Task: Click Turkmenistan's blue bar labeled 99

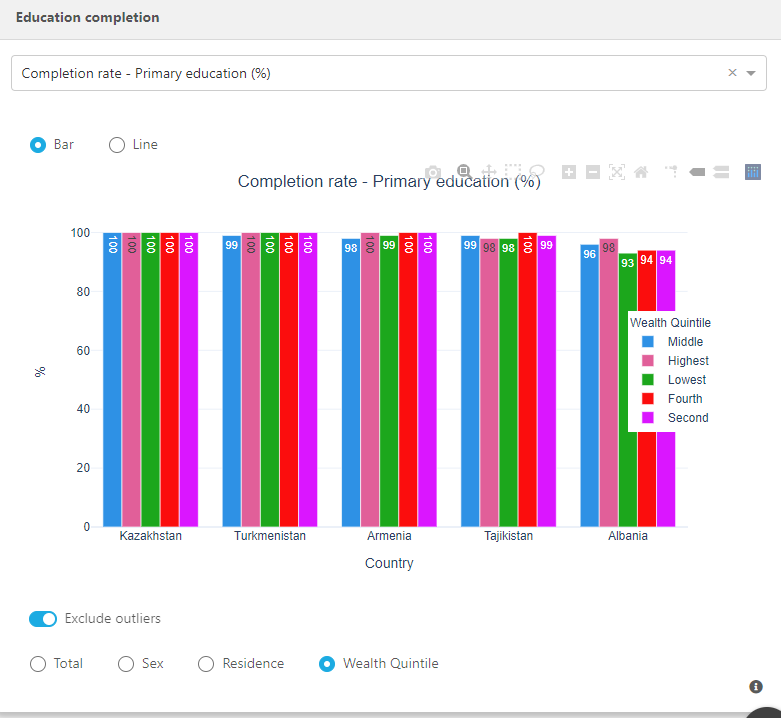Action: point(232,381)
